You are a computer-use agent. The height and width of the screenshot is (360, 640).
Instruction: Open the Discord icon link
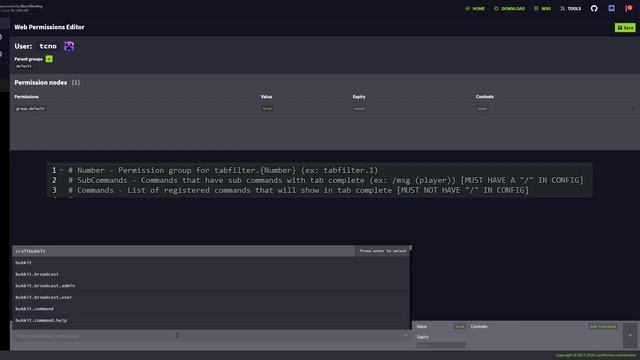tap(611, 8)
